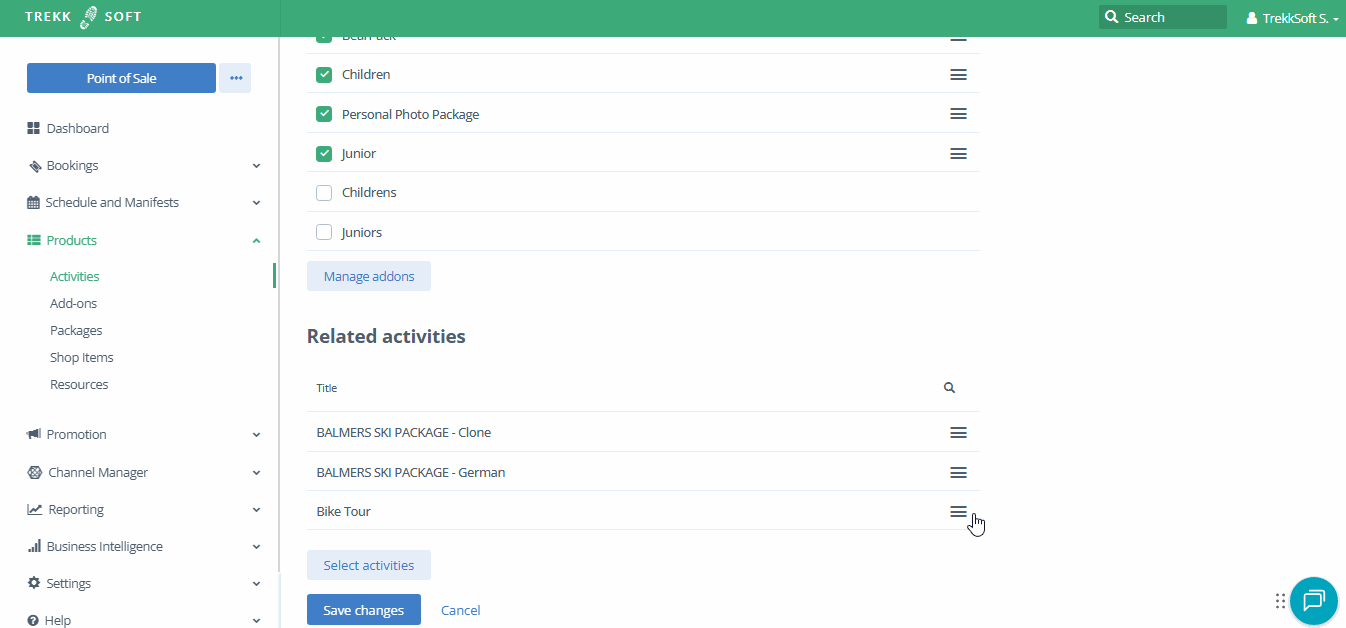Click the Reporting chart icon in sidebar

[x=33, y=509]
